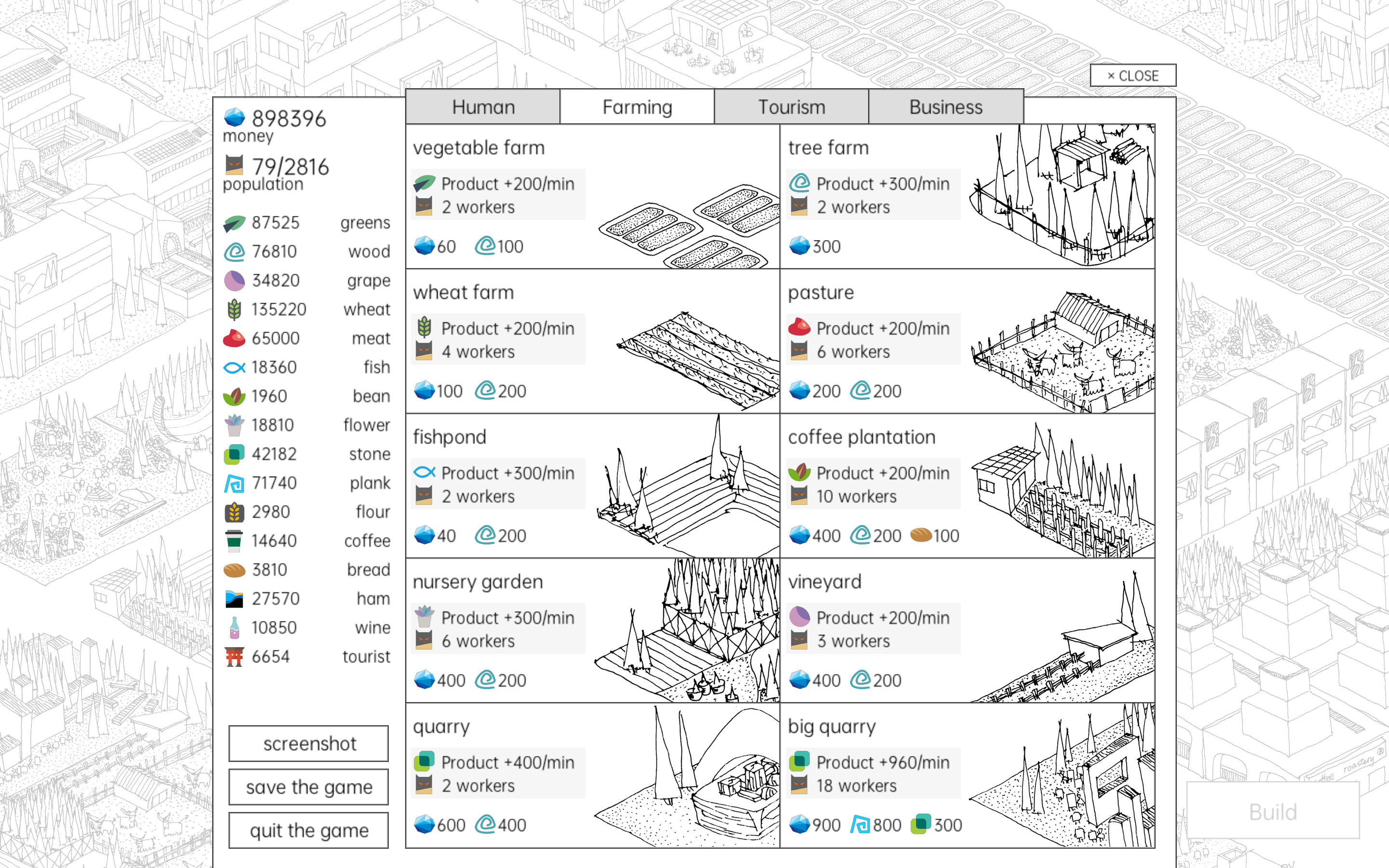This screenshot has height=868, width=1389.
Task: Close the build menu panel
Action: (1132, 75)
